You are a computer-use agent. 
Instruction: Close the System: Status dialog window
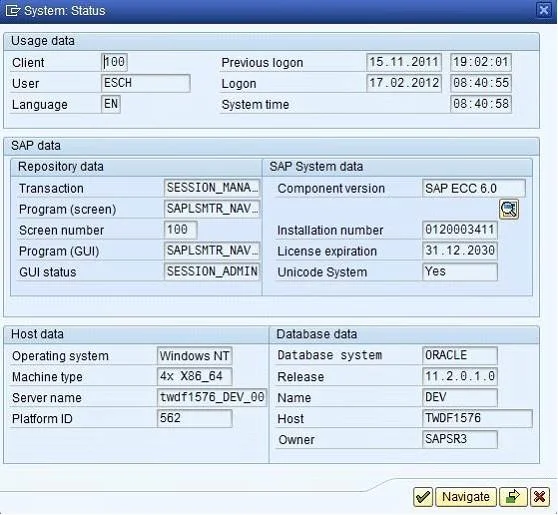[x=543, y=10]
